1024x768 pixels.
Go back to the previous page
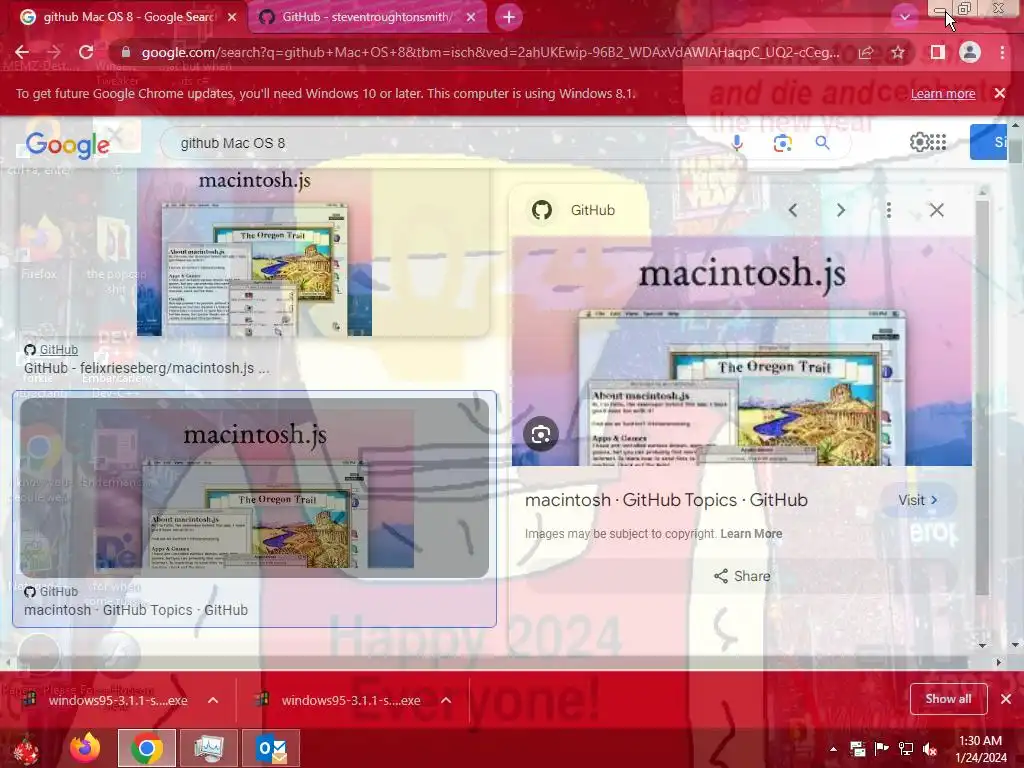22,52
